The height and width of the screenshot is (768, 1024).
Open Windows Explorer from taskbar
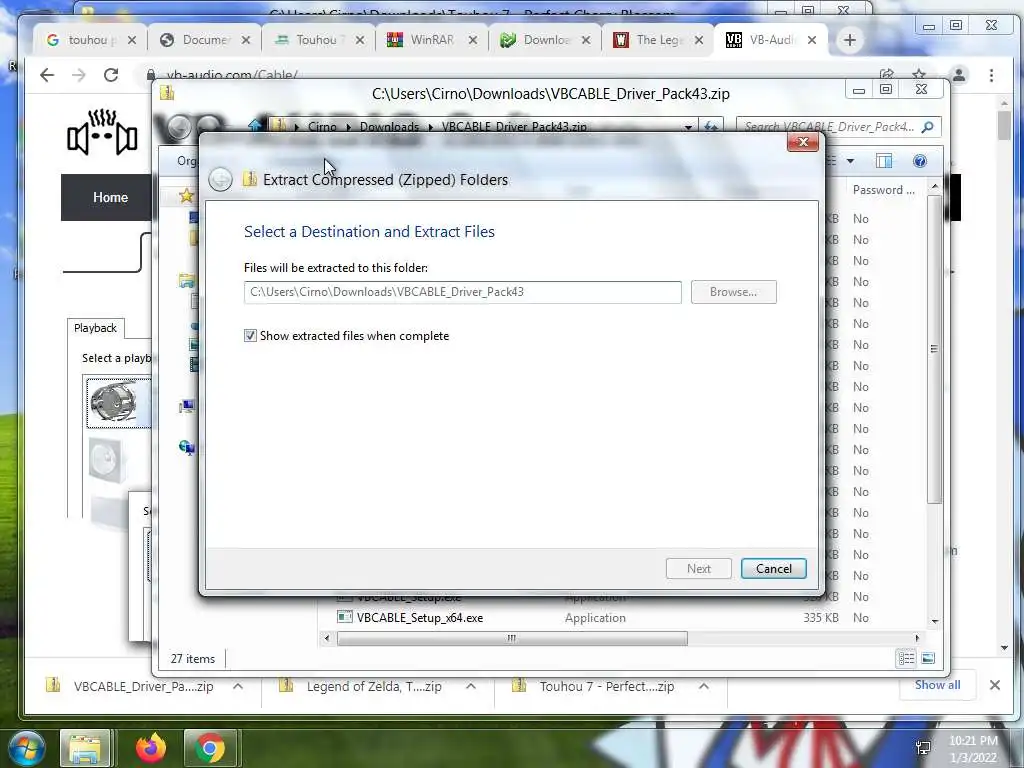click(x=86, y=748)
